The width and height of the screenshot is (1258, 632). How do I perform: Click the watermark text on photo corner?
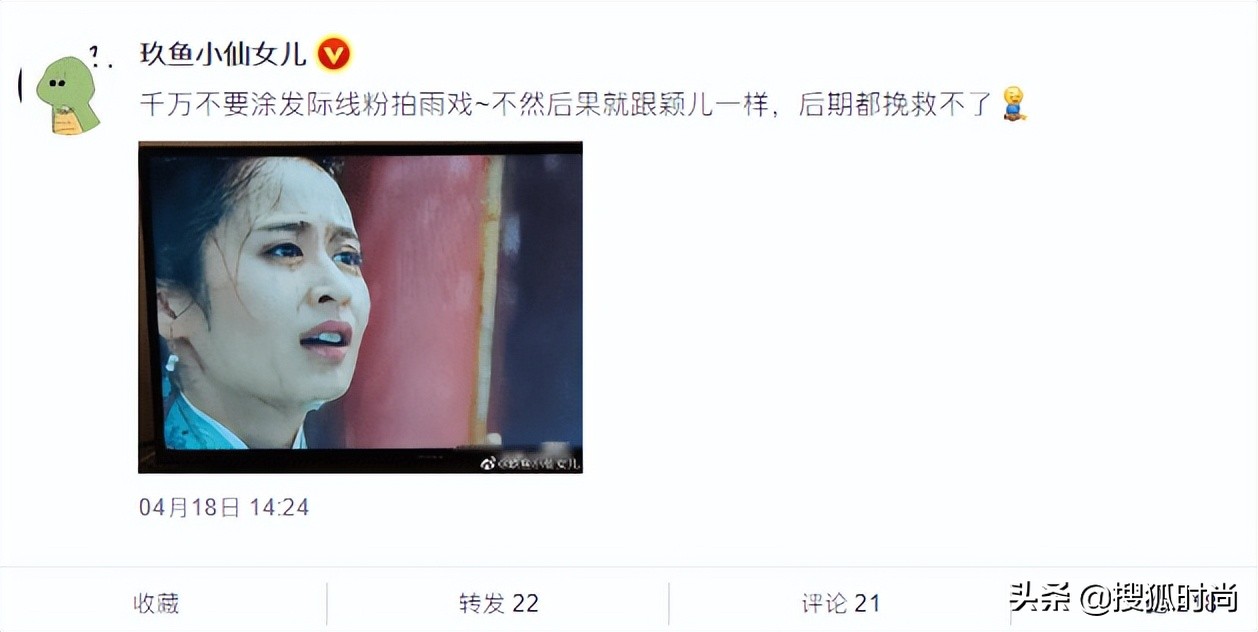[537, 462]
